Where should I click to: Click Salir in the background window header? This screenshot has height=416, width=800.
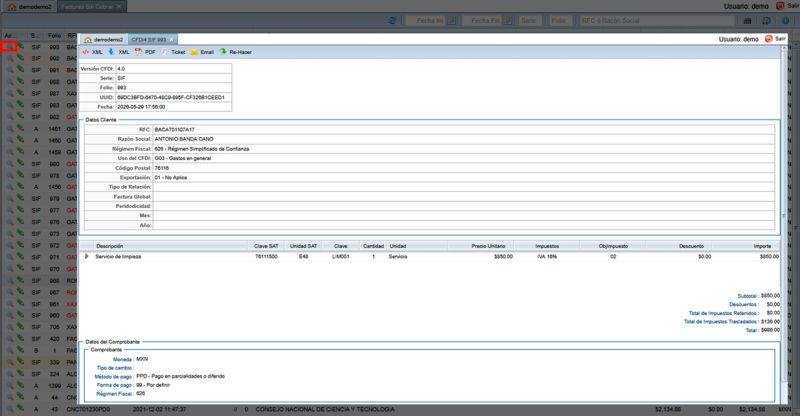(788, 6)
